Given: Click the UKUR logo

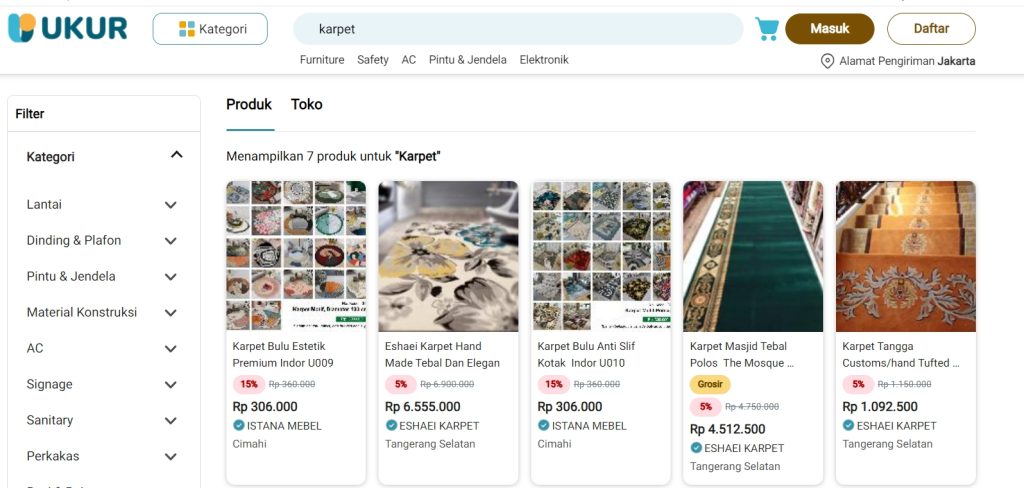Looking at the screenshot, I should tap(68, 28).
